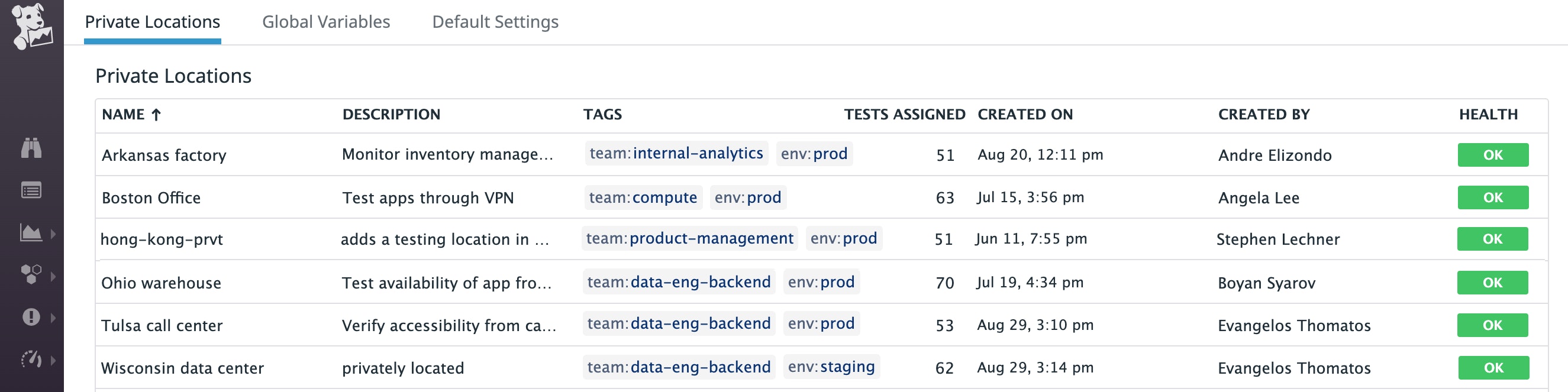Click the team:internal-analytics tag
This screenshot has height=392, width=1568.
[676, 153]
